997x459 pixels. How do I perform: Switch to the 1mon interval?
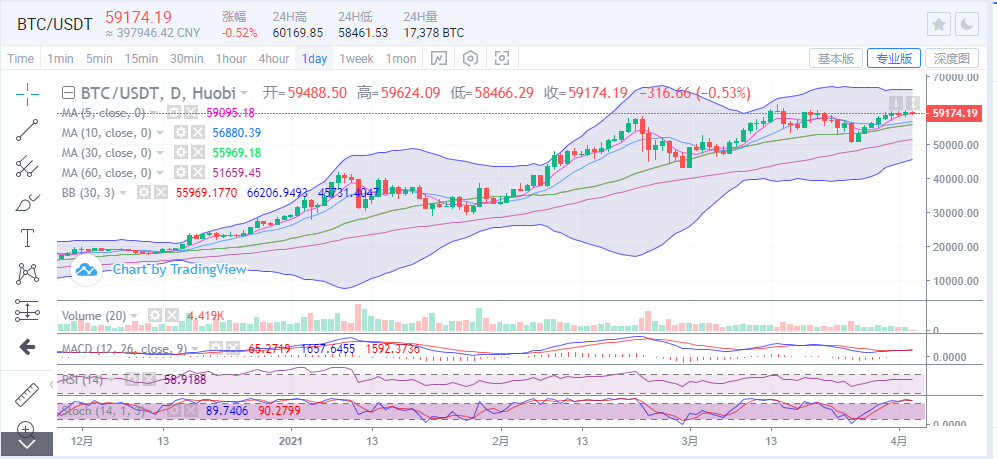point(401,58)
